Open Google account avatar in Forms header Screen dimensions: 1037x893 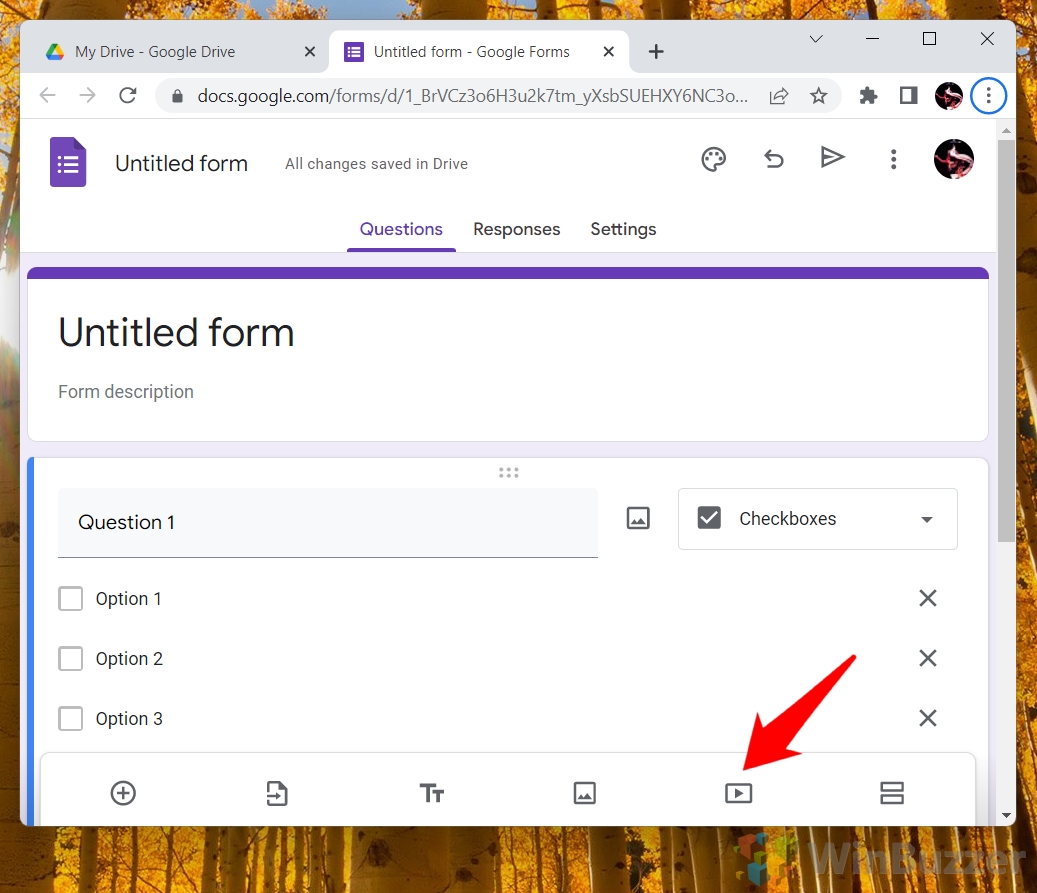tap(953, 159)
